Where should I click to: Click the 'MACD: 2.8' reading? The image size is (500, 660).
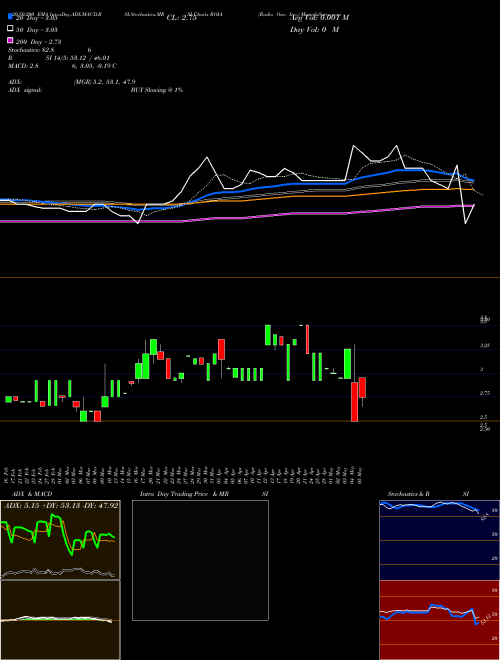click(x=23, y=66)
